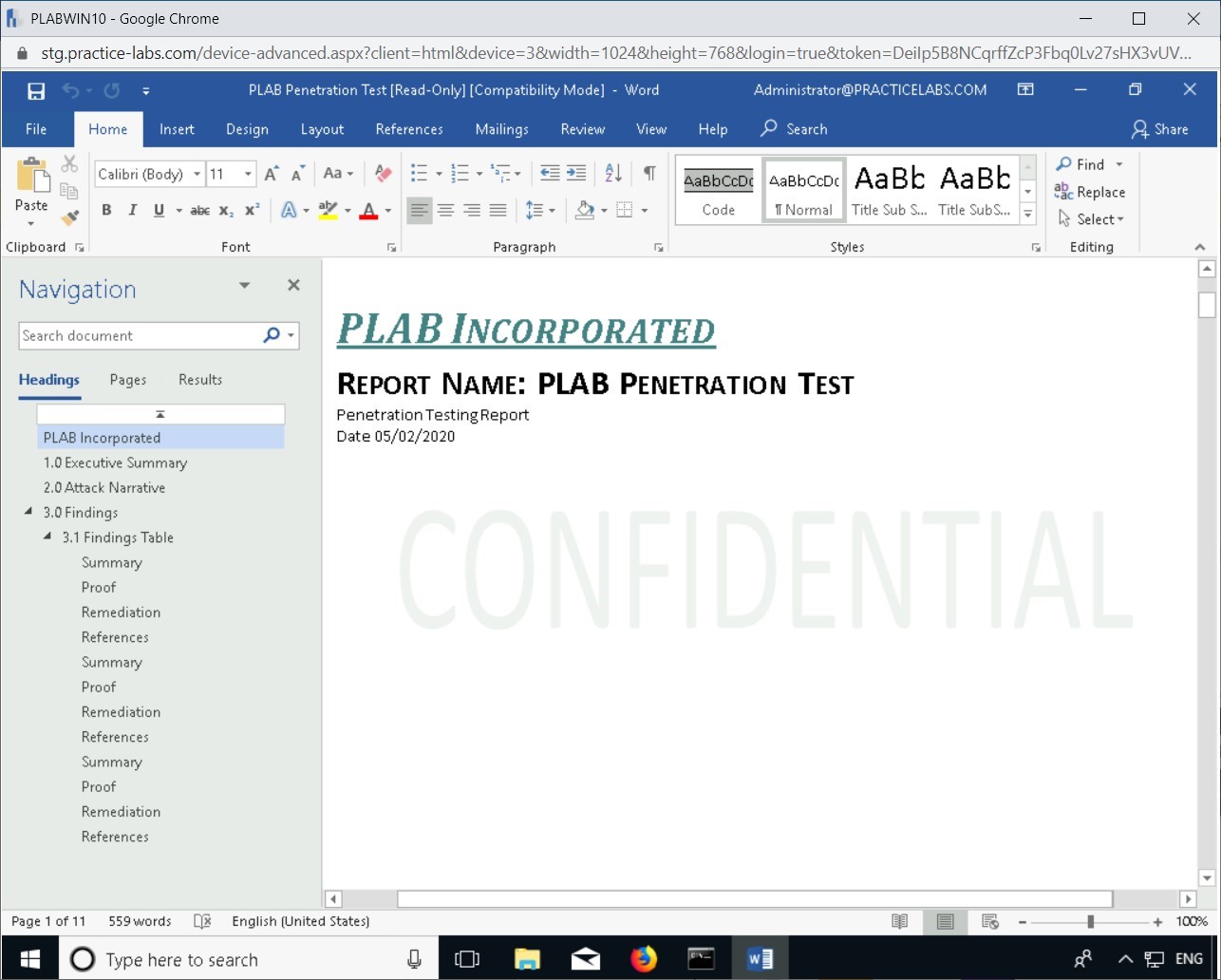Toggle Strikethrough formatting
Viewport: 1221px width, 980px height.
(199, 210)
